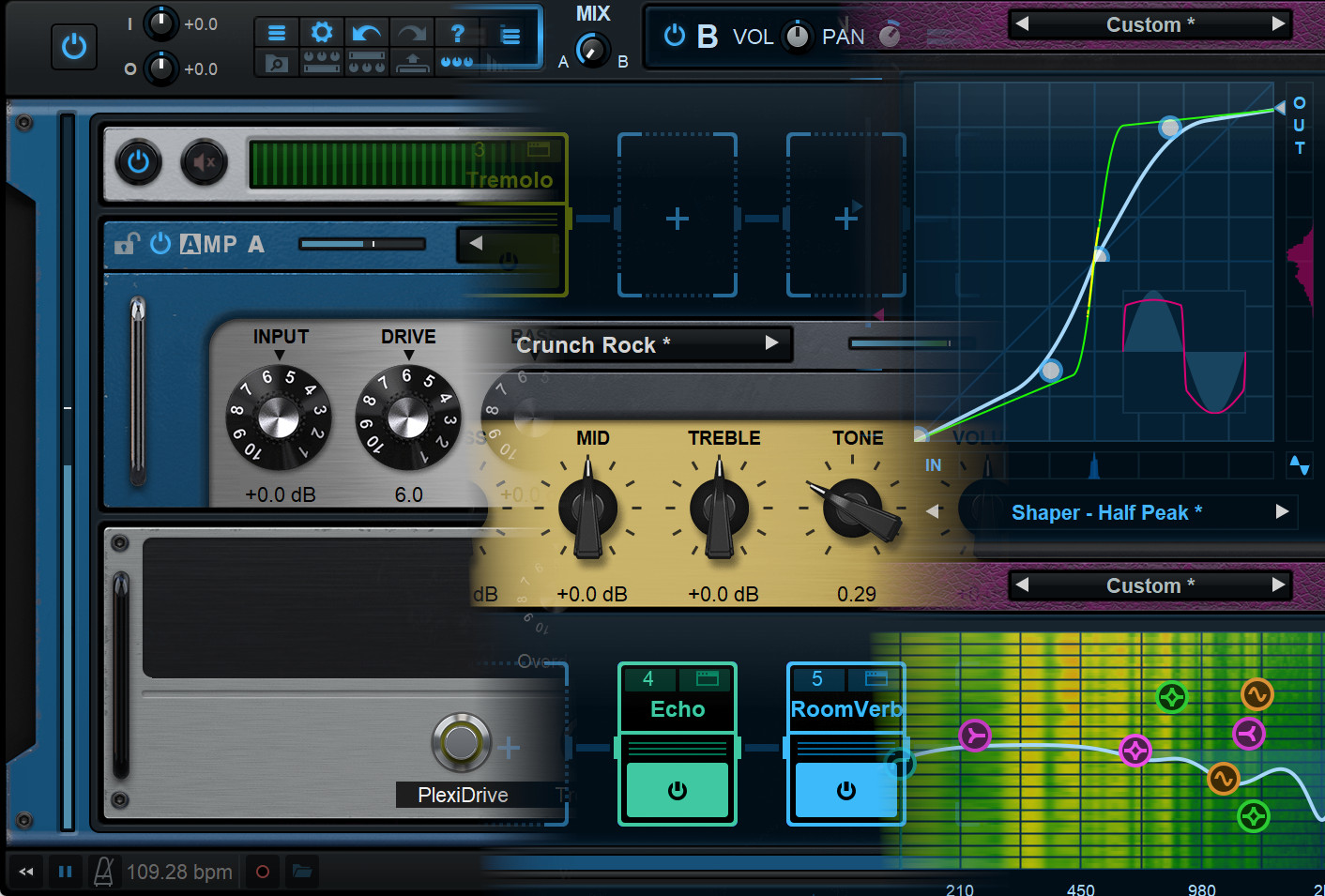Load next preset after Crunch Rock
Viewport: 1325px width, 896px height.
[x=771, y=343]
